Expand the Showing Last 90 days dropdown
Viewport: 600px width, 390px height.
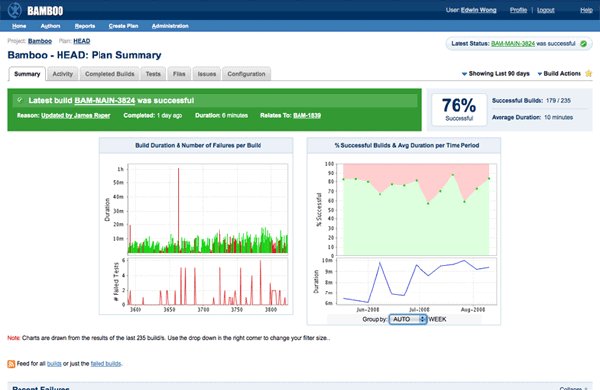click(496, 73)
